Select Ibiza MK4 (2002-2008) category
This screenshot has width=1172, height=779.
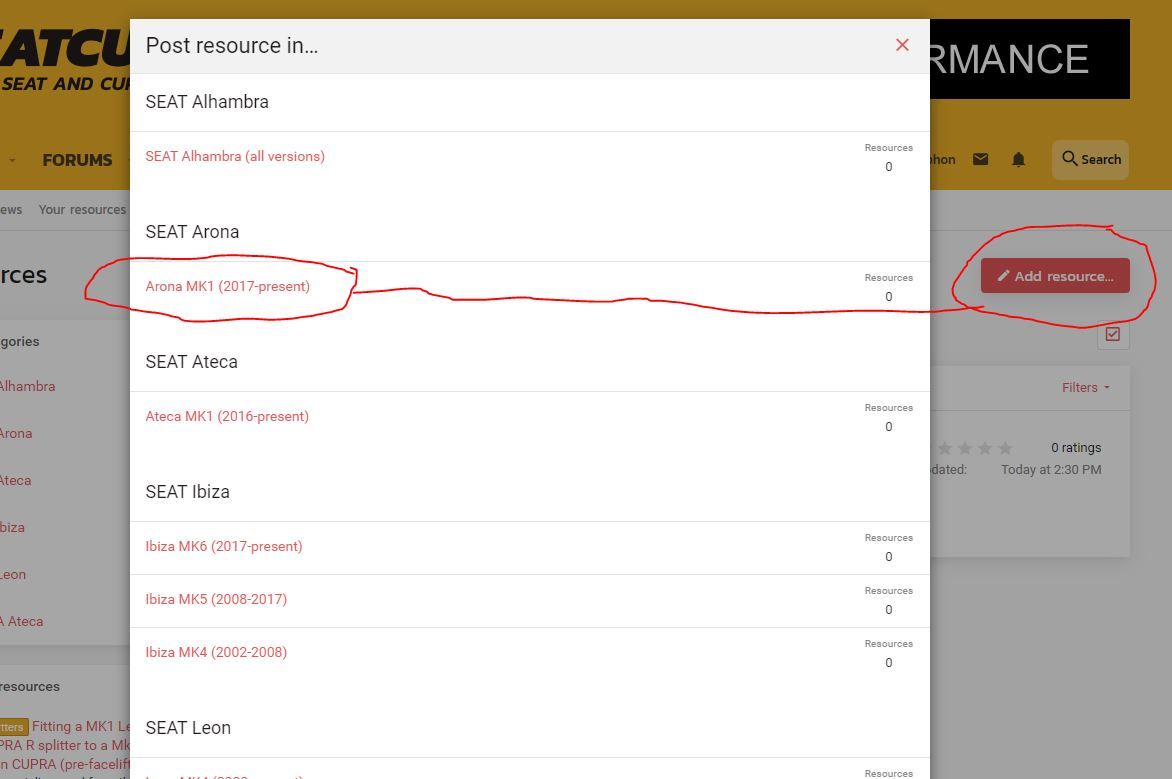click(216, 652)
